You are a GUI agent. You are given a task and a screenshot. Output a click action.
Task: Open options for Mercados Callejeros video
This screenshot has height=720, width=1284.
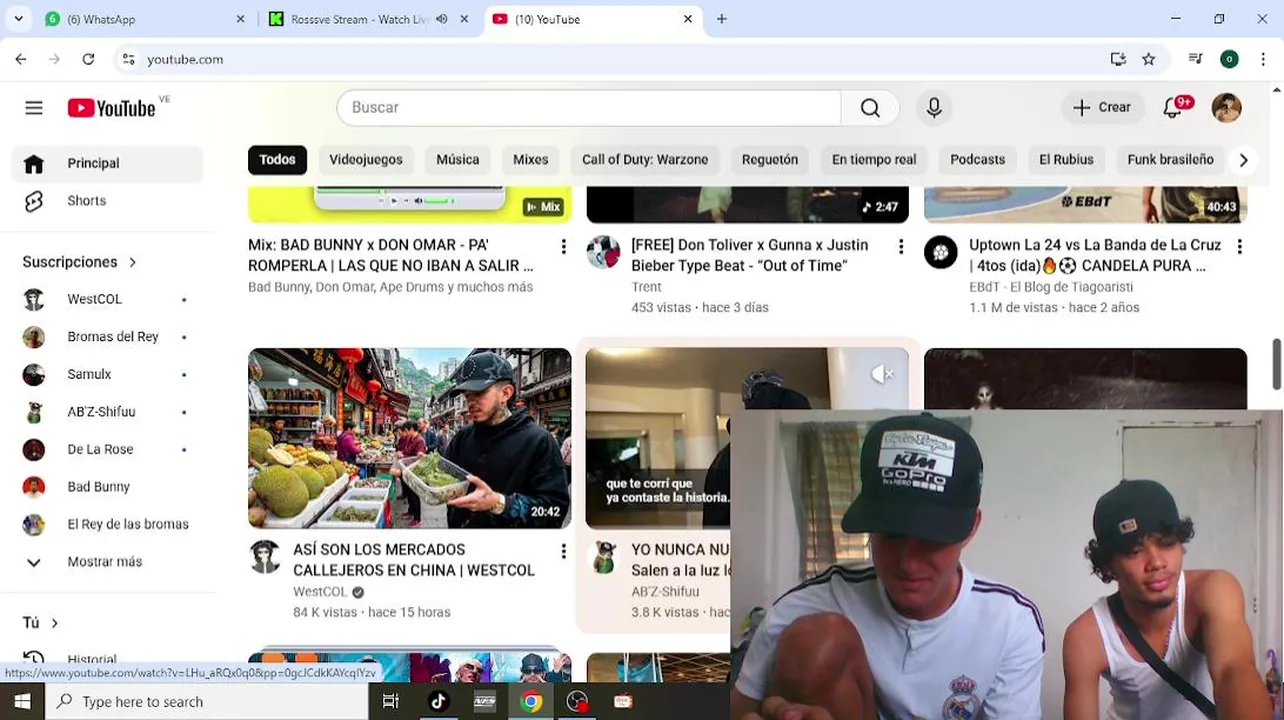563,551
